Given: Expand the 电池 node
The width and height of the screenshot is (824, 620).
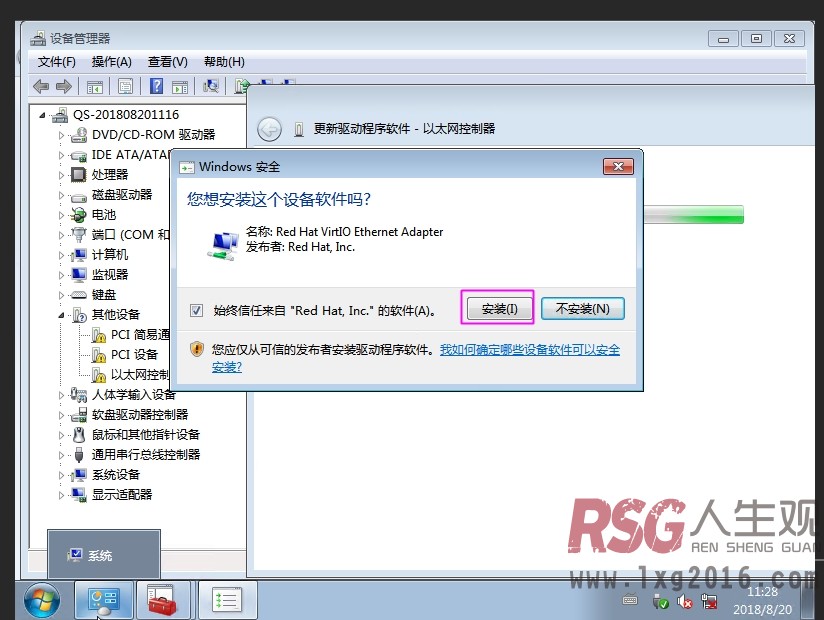Looking at the screenshot, I should pyautogui.click(x=61, y=215).
